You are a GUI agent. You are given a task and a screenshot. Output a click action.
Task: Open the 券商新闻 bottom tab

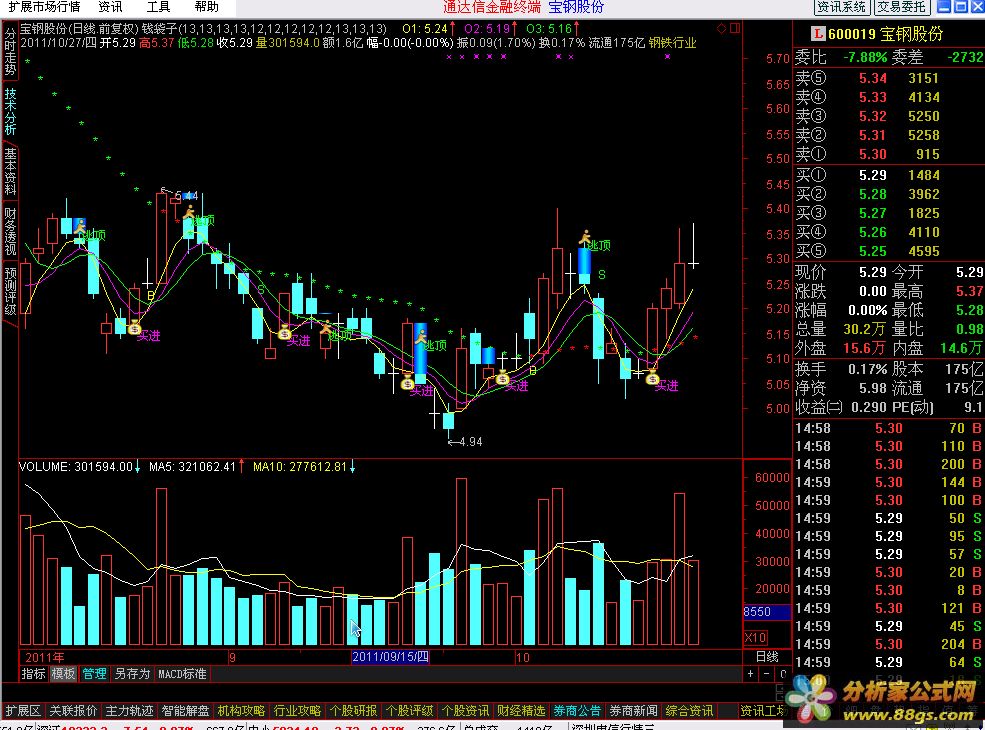pyautogui.click(x=633, y=711)
